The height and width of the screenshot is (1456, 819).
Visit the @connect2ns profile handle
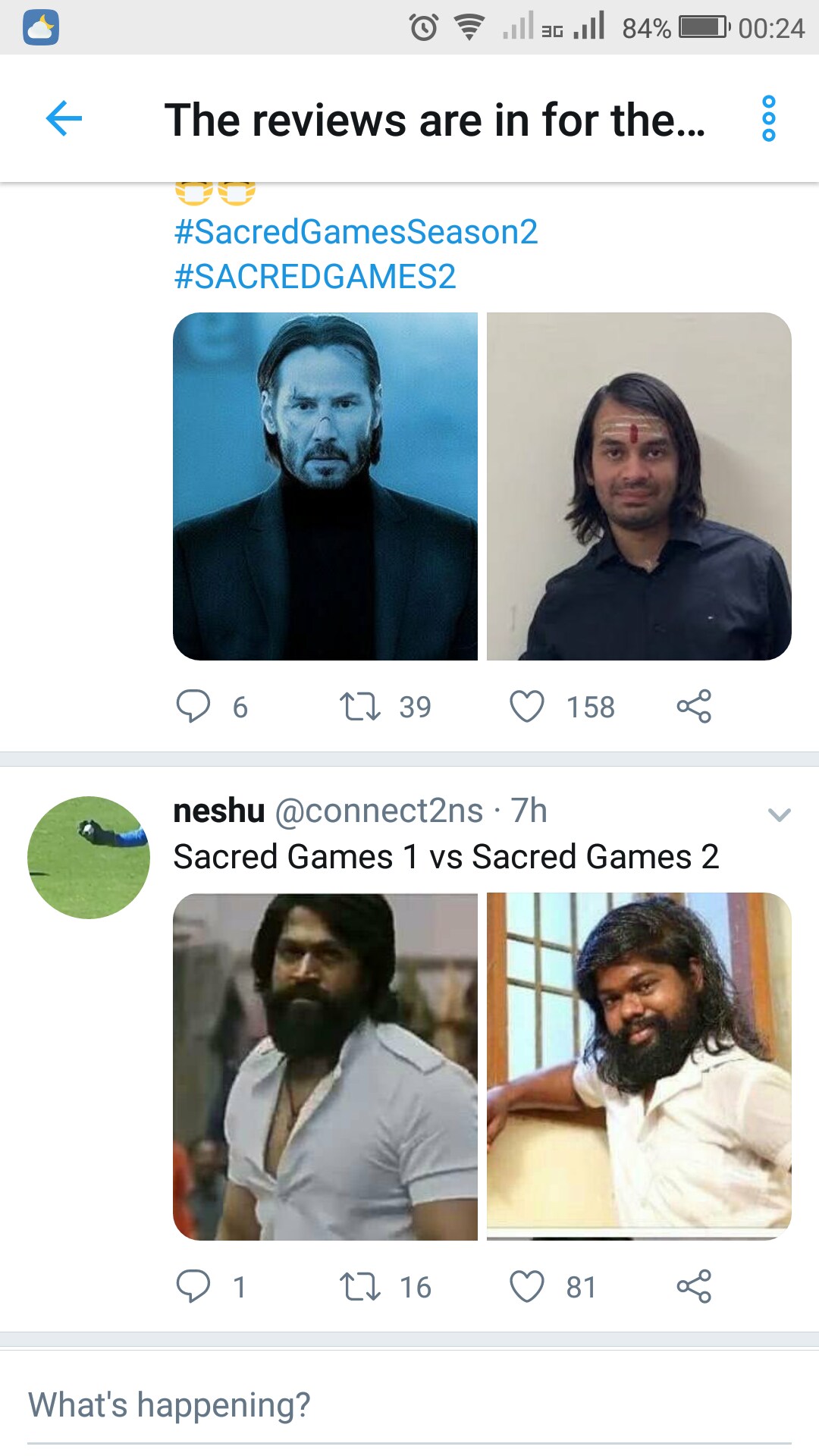point(379,811)
